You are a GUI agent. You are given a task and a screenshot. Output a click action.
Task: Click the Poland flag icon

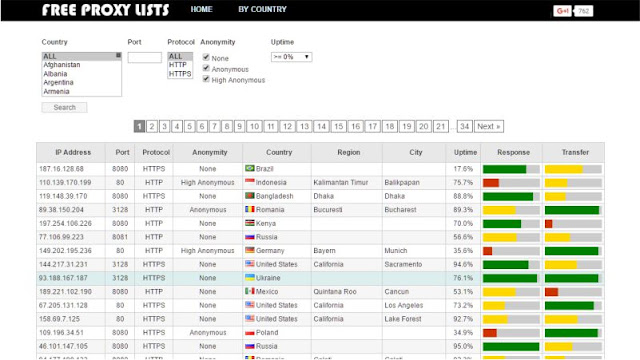(x=249, y=332)
